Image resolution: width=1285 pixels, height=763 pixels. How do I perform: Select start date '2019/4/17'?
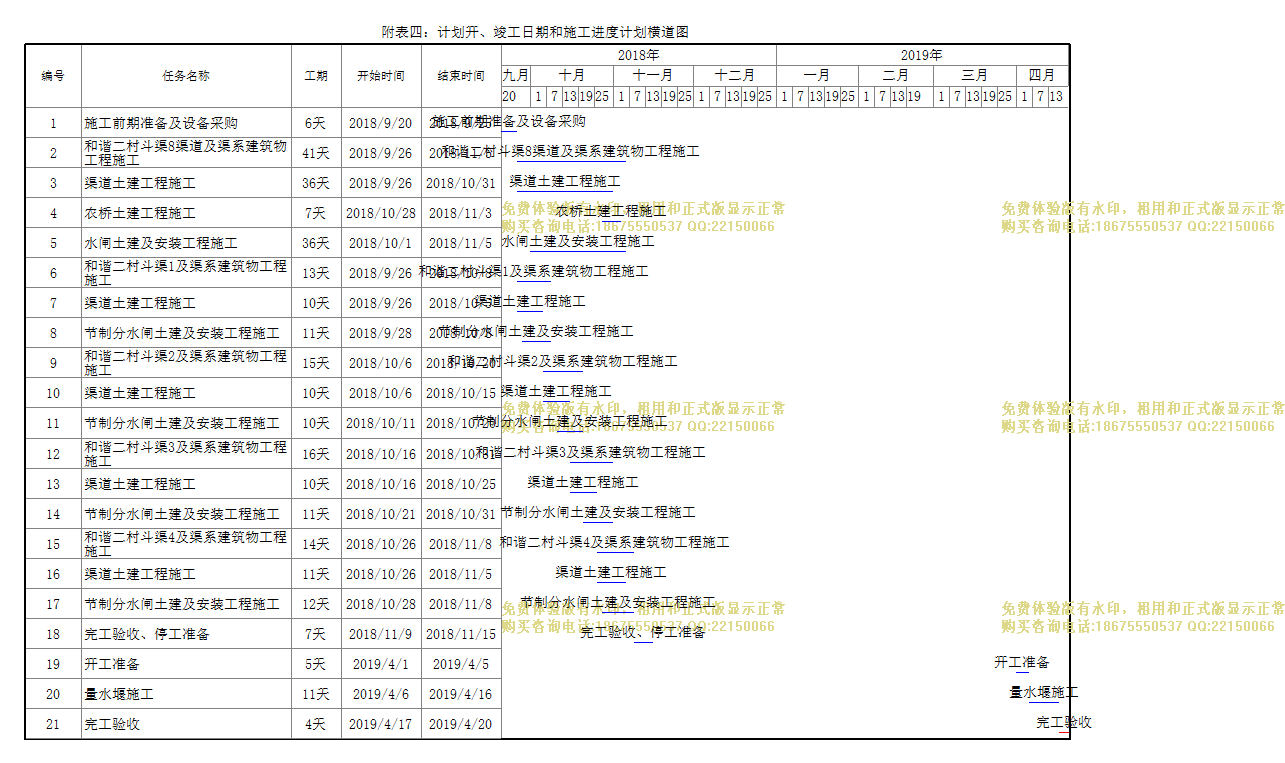381,724
